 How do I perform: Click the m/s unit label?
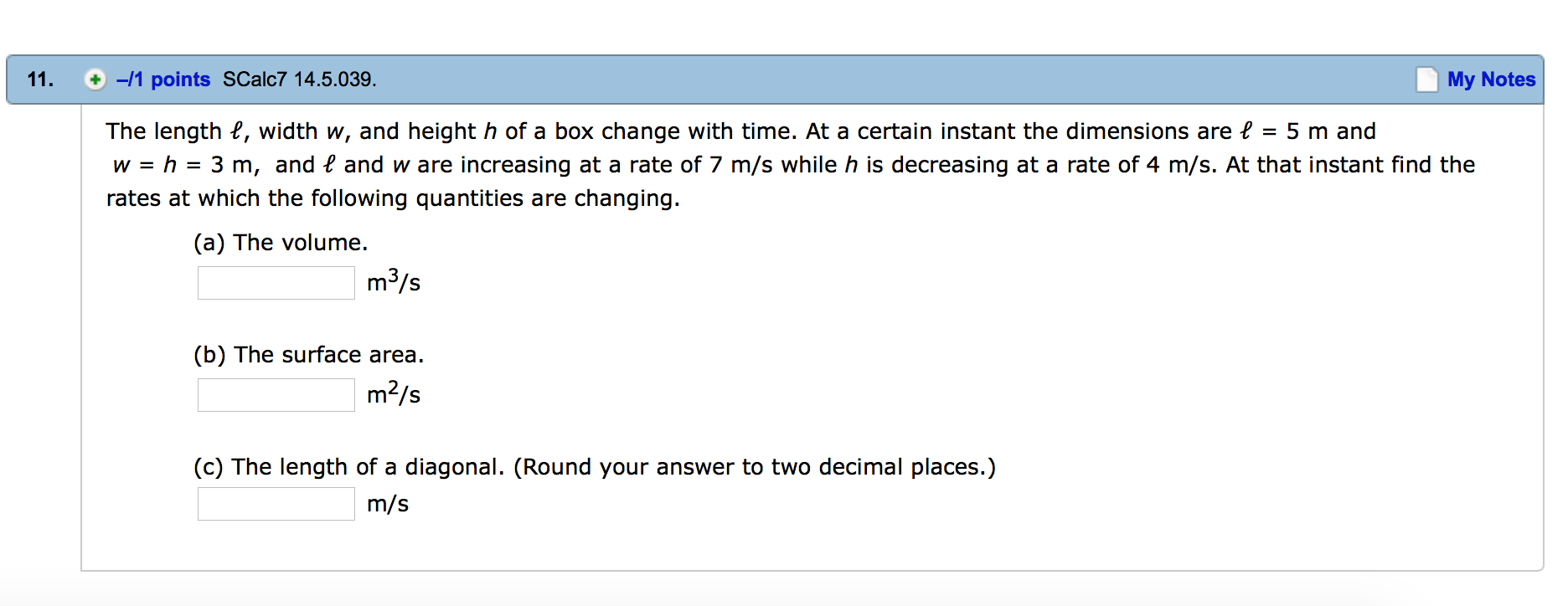click(387, 503)
